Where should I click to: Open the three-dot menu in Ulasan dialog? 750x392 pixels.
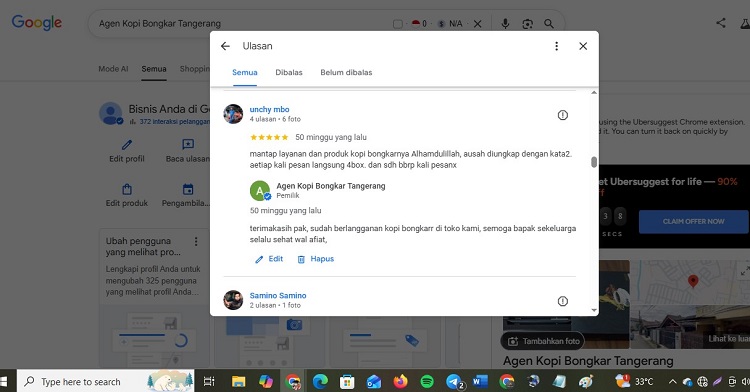click(556, 46)
